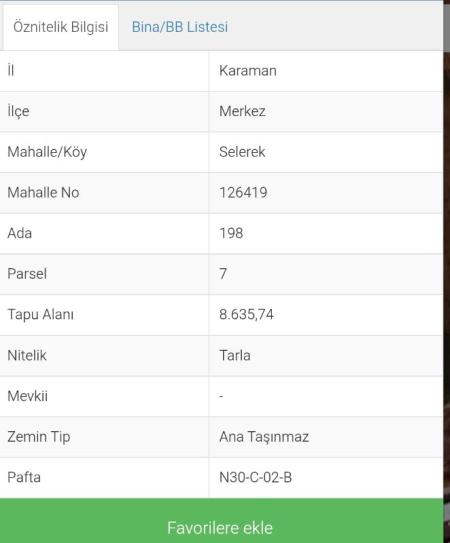
Task: Click the İlçe label cell
Action: click(104, 112)
